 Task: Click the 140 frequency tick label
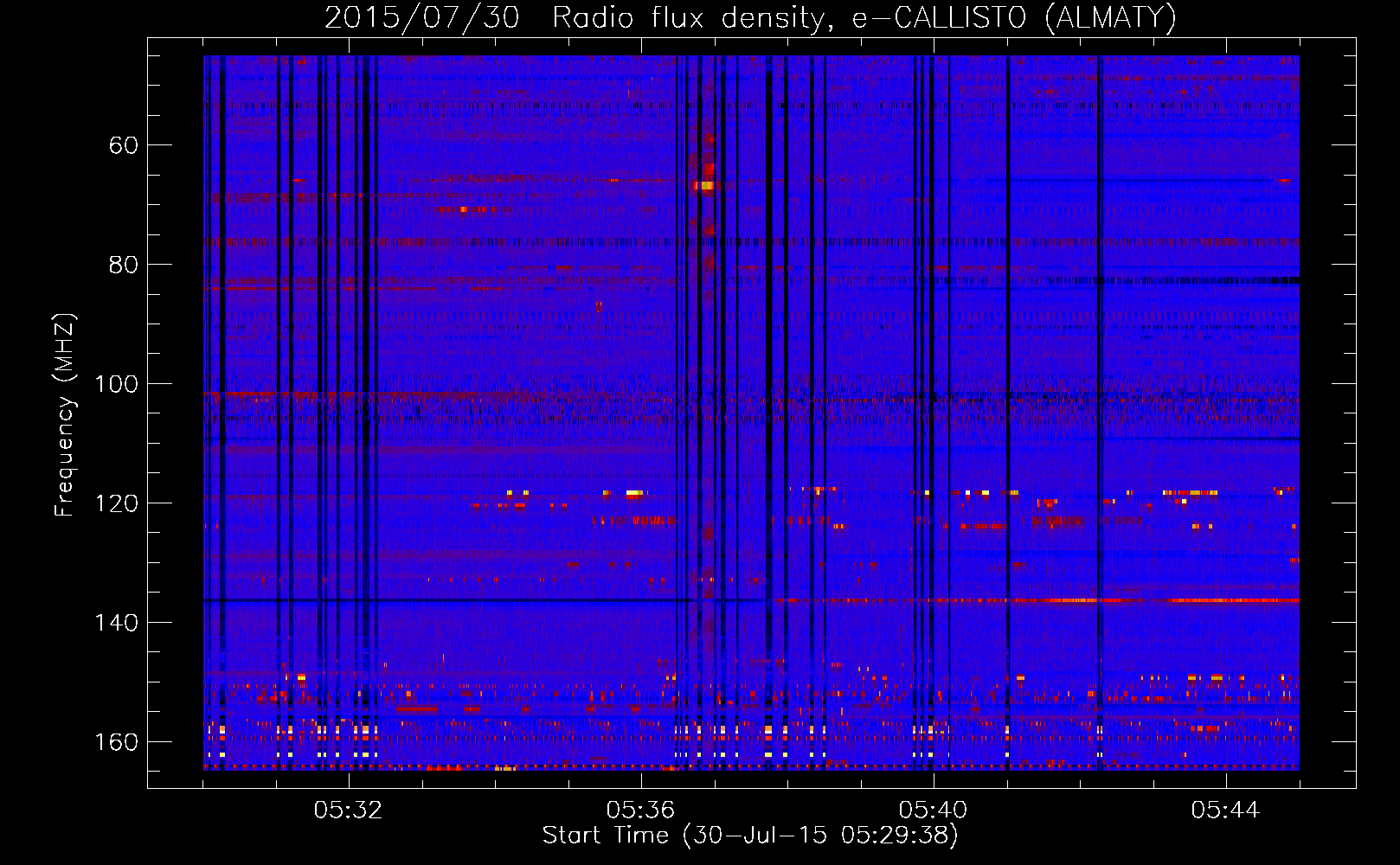116,623
